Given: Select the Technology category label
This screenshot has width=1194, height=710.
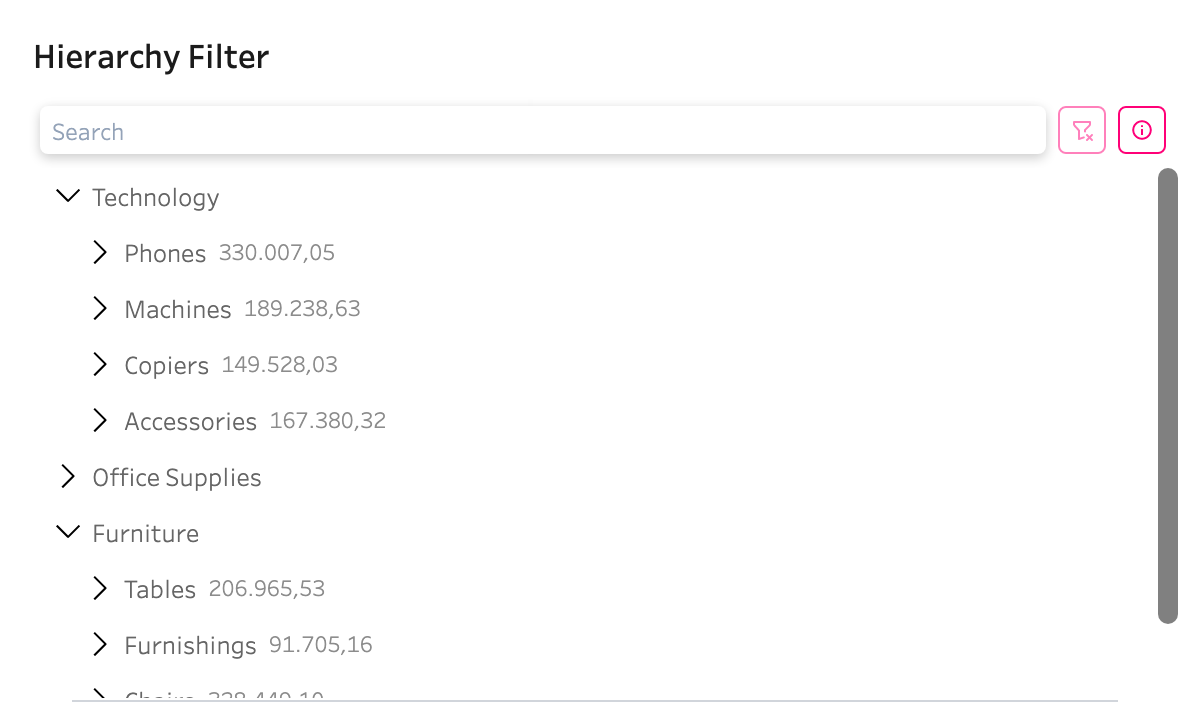Looking at the screenshot, I should (156, 198).
